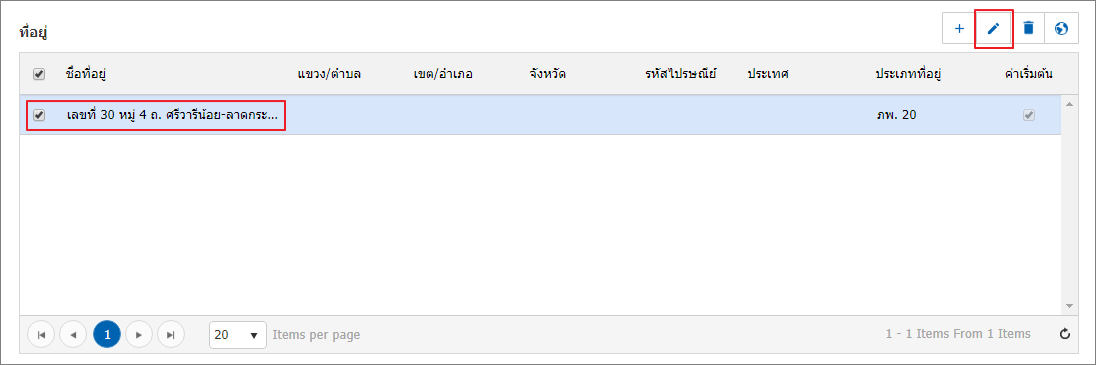Click the globe icon in toolbar
The height and width of the screenshot is (365, 1096).
pos(1062,29)
